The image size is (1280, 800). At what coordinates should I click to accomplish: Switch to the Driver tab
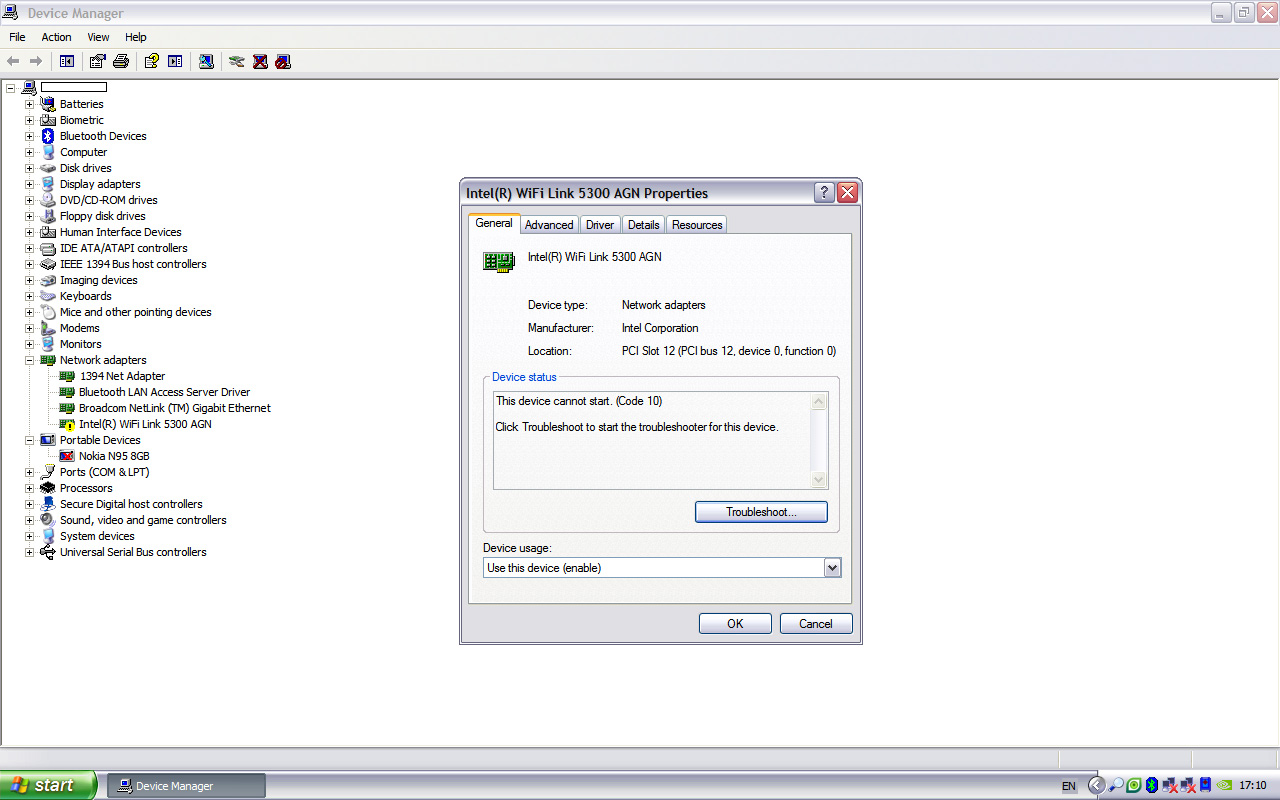pos(600,225)
